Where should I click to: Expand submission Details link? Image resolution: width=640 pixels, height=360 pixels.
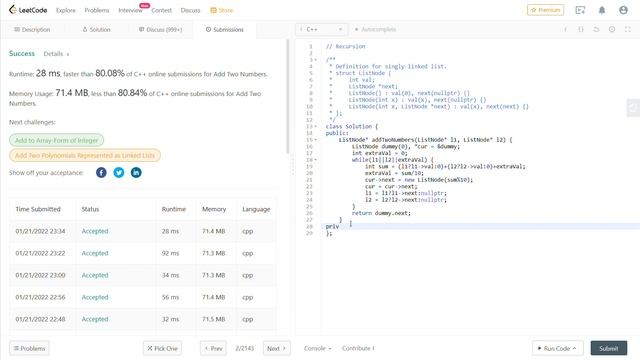[x=56, y=54]
